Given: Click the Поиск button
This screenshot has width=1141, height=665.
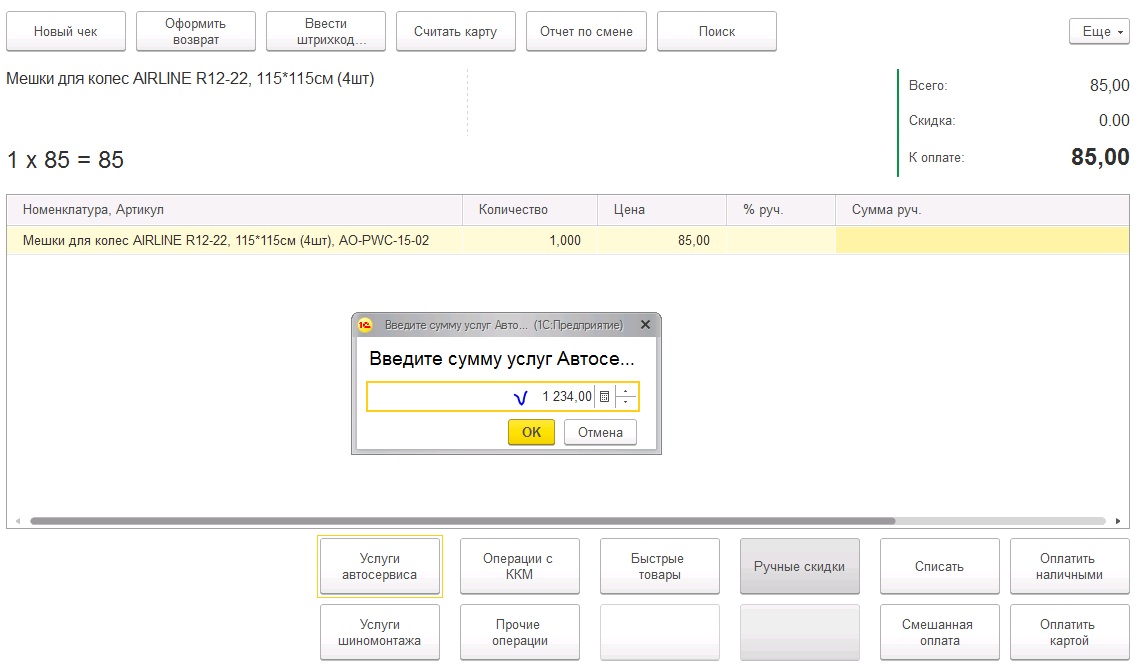Looking at the screenshot, I should [x=716, y=32].
